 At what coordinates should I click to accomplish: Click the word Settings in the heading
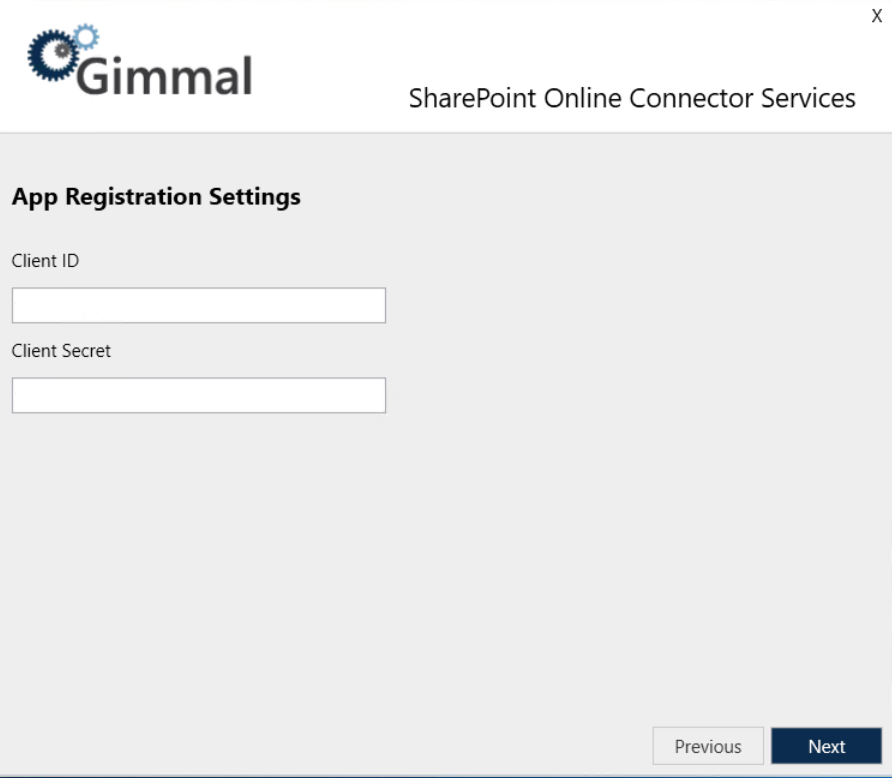coord(254,197)
